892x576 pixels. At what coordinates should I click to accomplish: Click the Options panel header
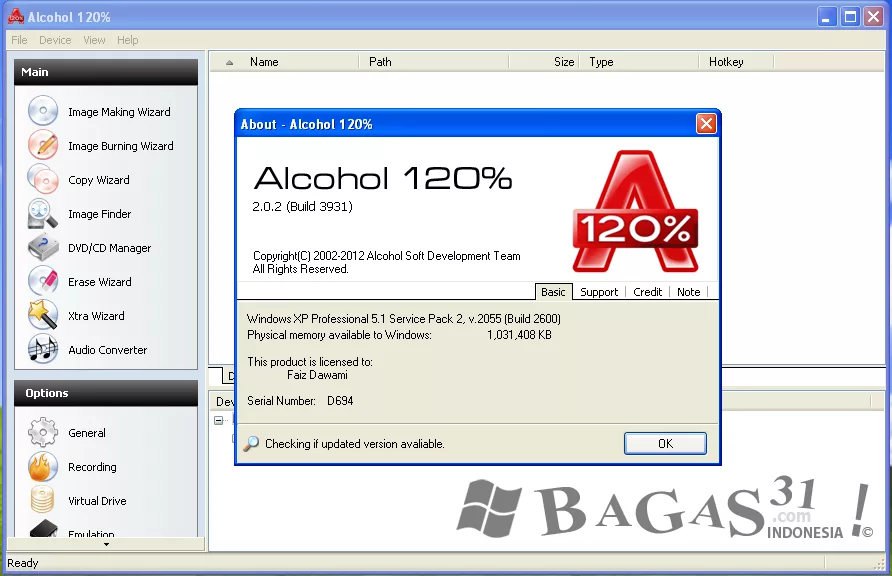tap(106, 393)
